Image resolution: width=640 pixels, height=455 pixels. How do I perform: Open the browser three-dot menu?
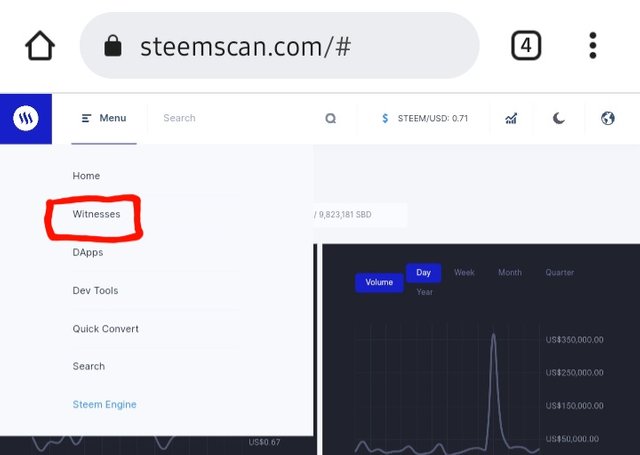[x=593, y=46]
